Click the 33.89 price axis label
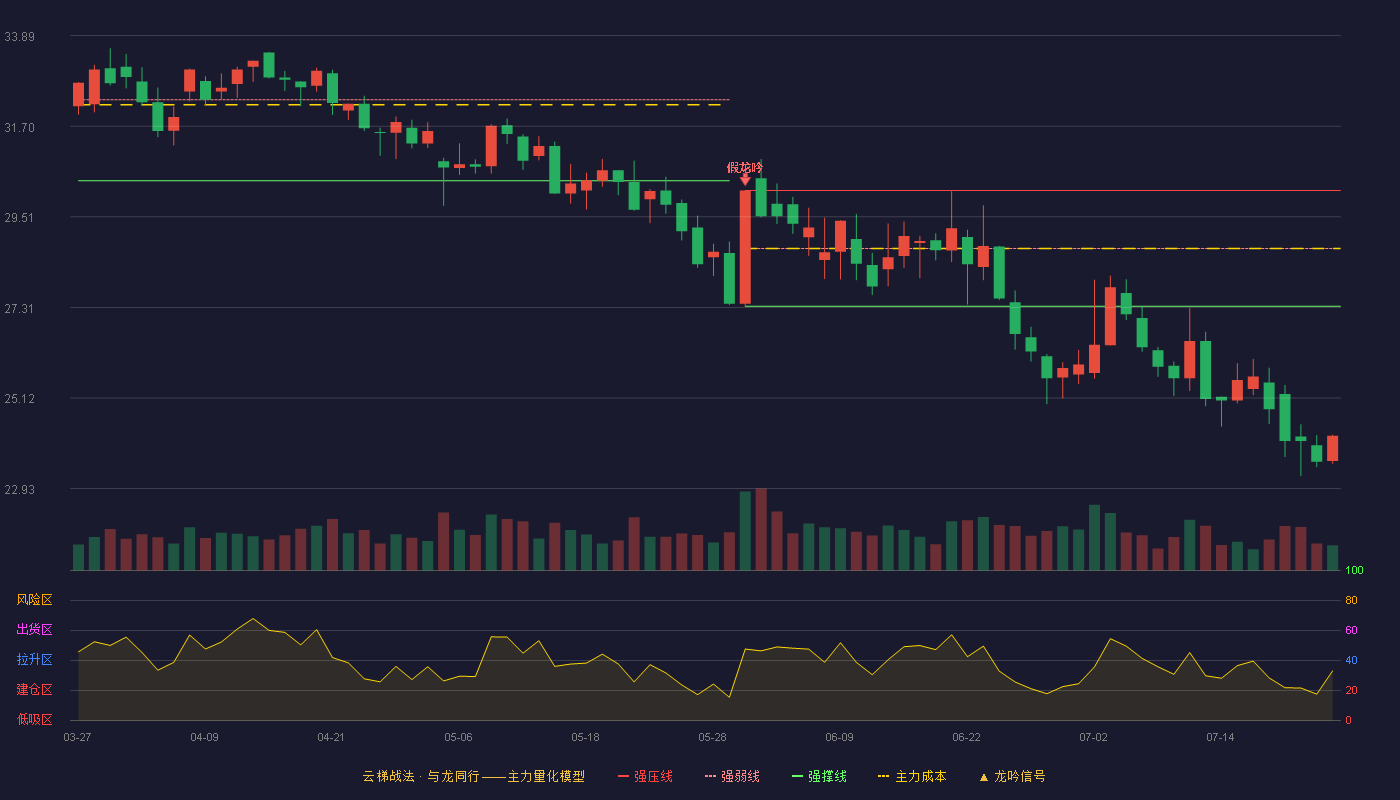Screen dimensions: 1400x800 tap(19, 37)
